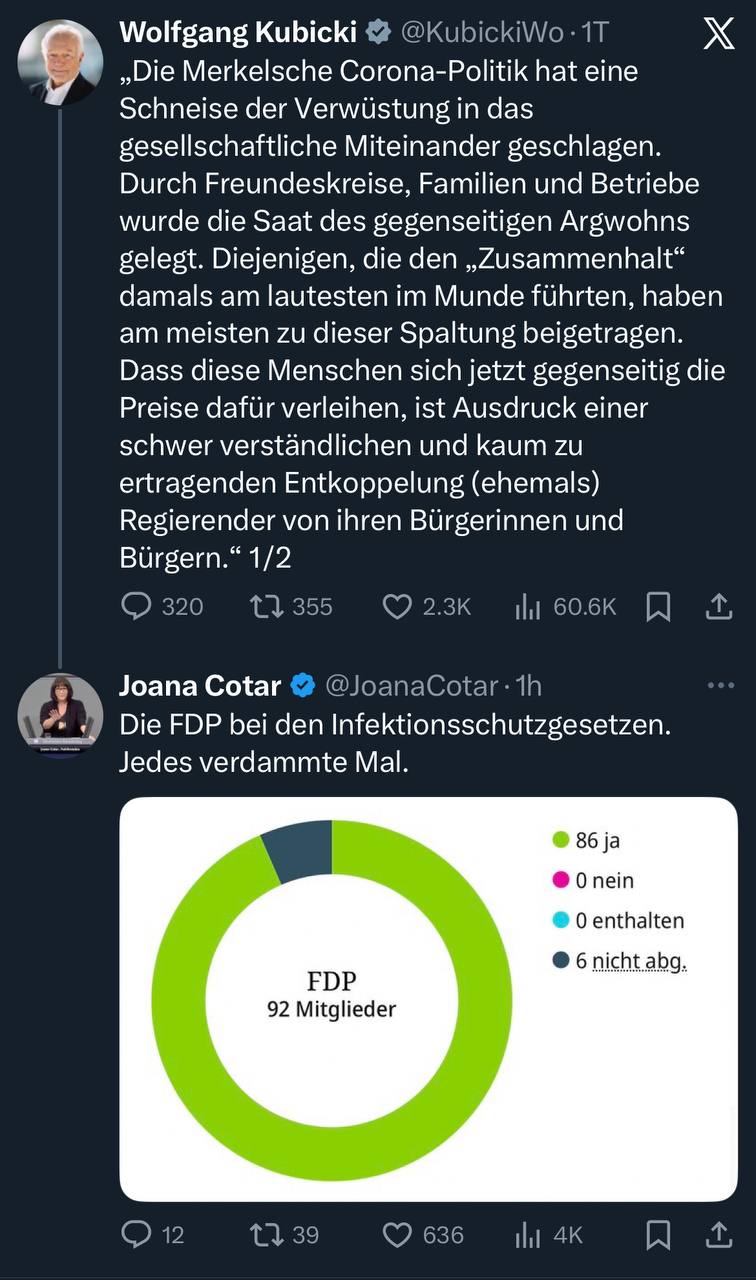756x1280 pixels.
Task: Open the @JoanaCotar handle link
Action: (411, 686)
